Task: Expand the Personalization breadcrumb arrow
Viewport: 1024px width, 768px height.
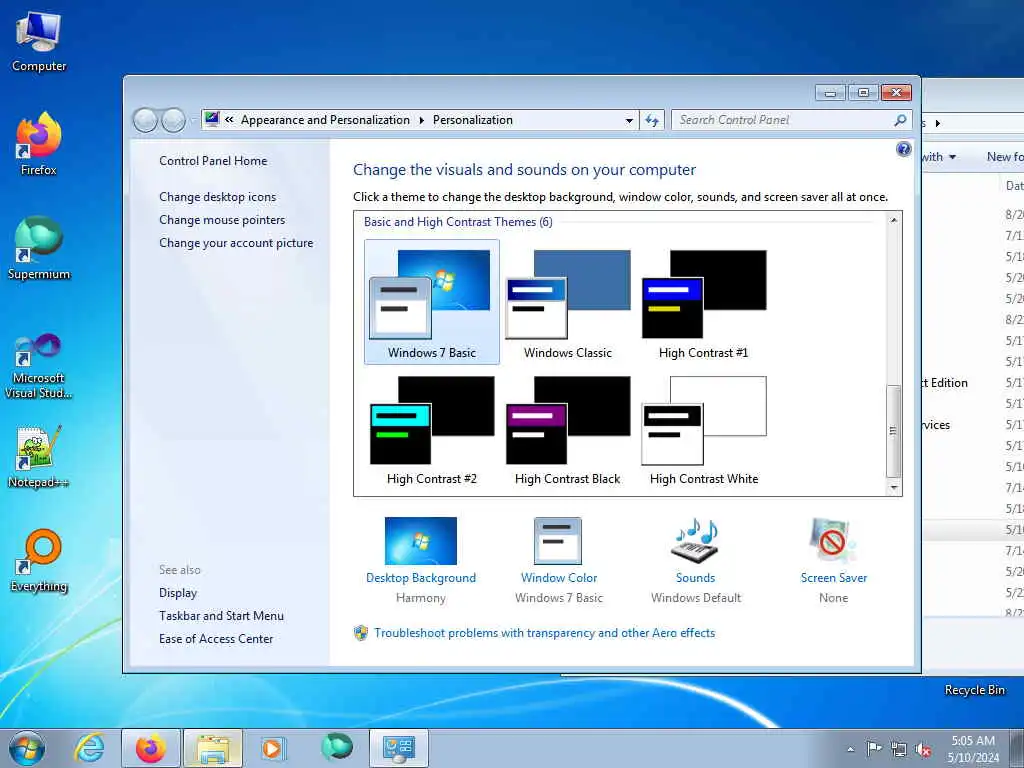Action: (x=421, y=120)
